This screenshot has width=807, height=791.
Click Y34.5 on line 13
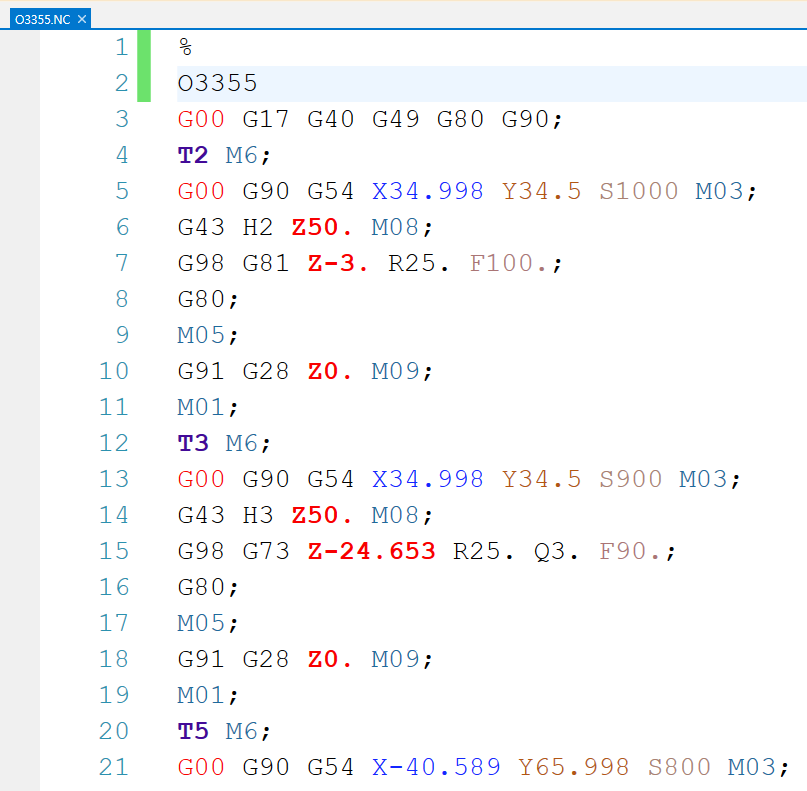(x=541, y=480)
